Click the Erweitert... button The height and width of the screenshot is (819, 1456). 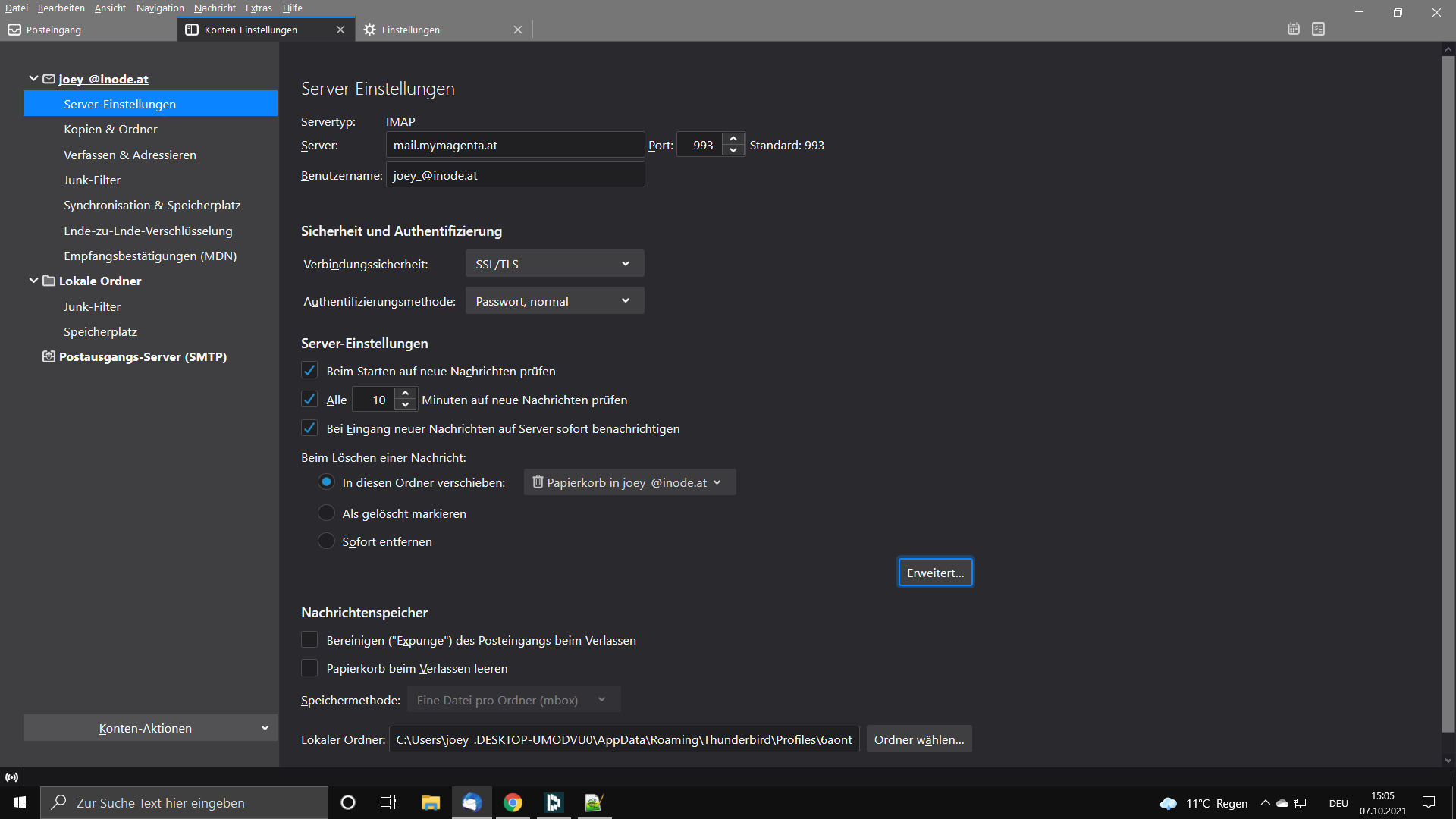pos(935,573)
